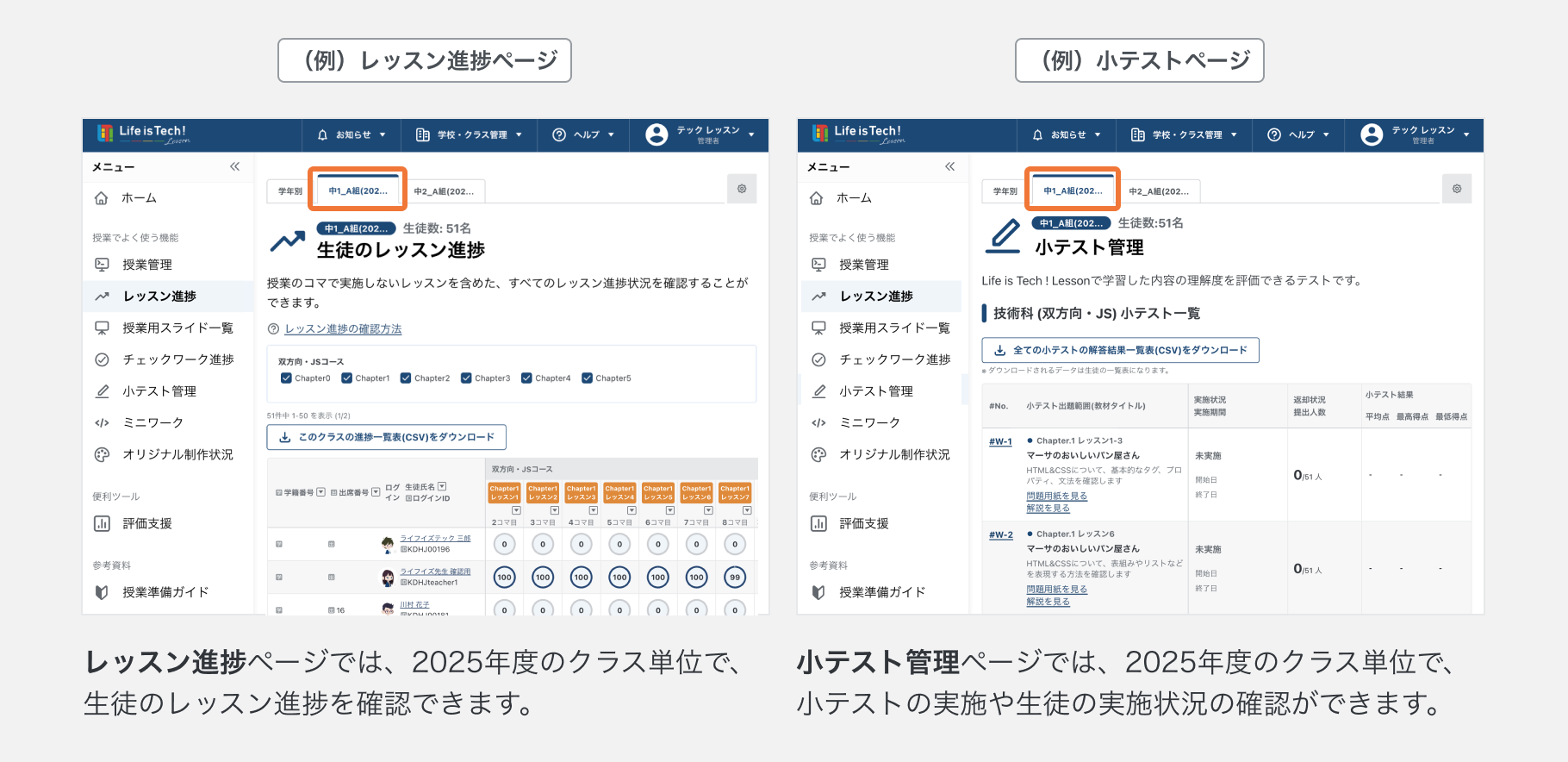The image size is (1568, 762).
Task: Click the 授業準備ガイド book icon in the right screenshot
Action: pyautogui.click(x=818, y=593)
